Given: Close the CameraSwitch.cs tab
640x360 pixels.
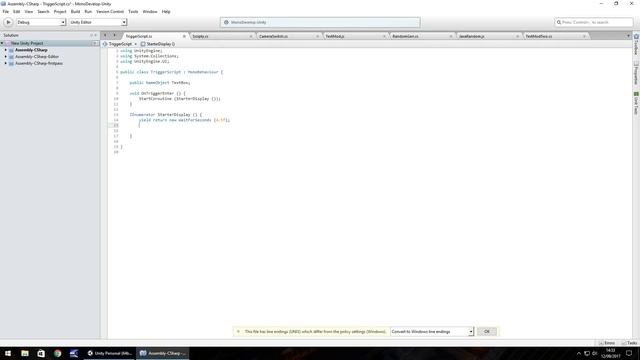Looking at the screenshot, I should click(318, 36).
